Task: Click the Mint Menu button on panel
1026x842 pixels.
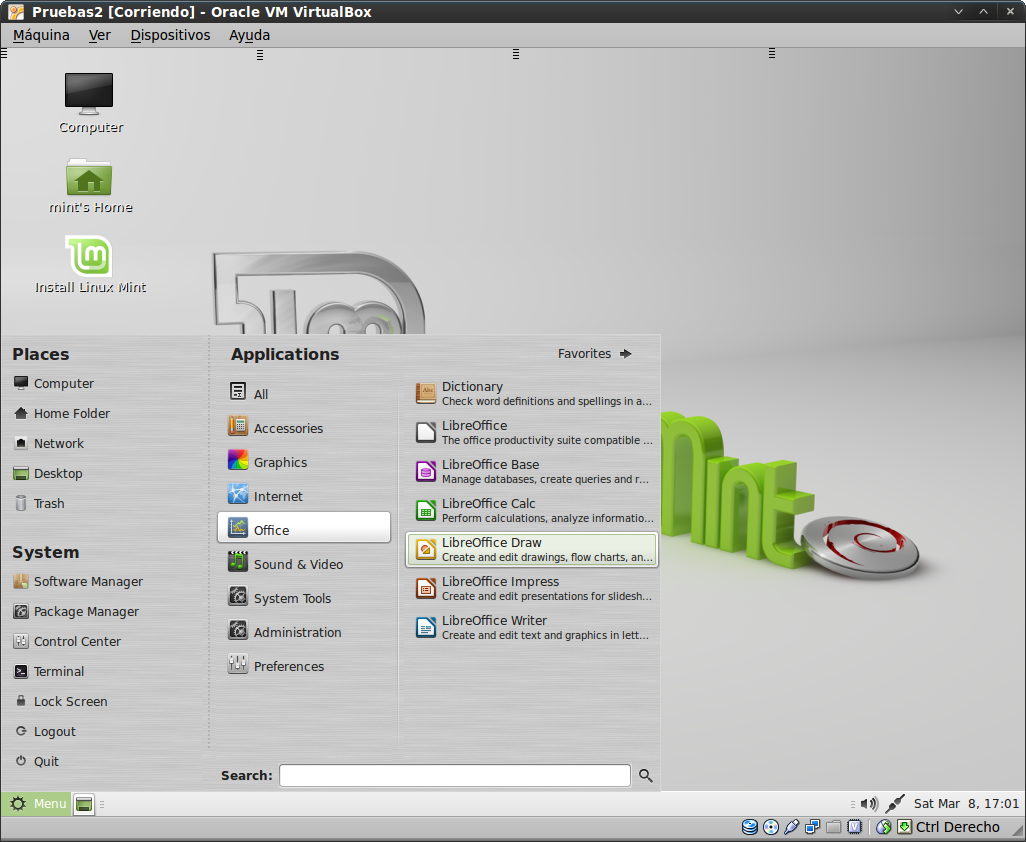Action: point(37,804)
